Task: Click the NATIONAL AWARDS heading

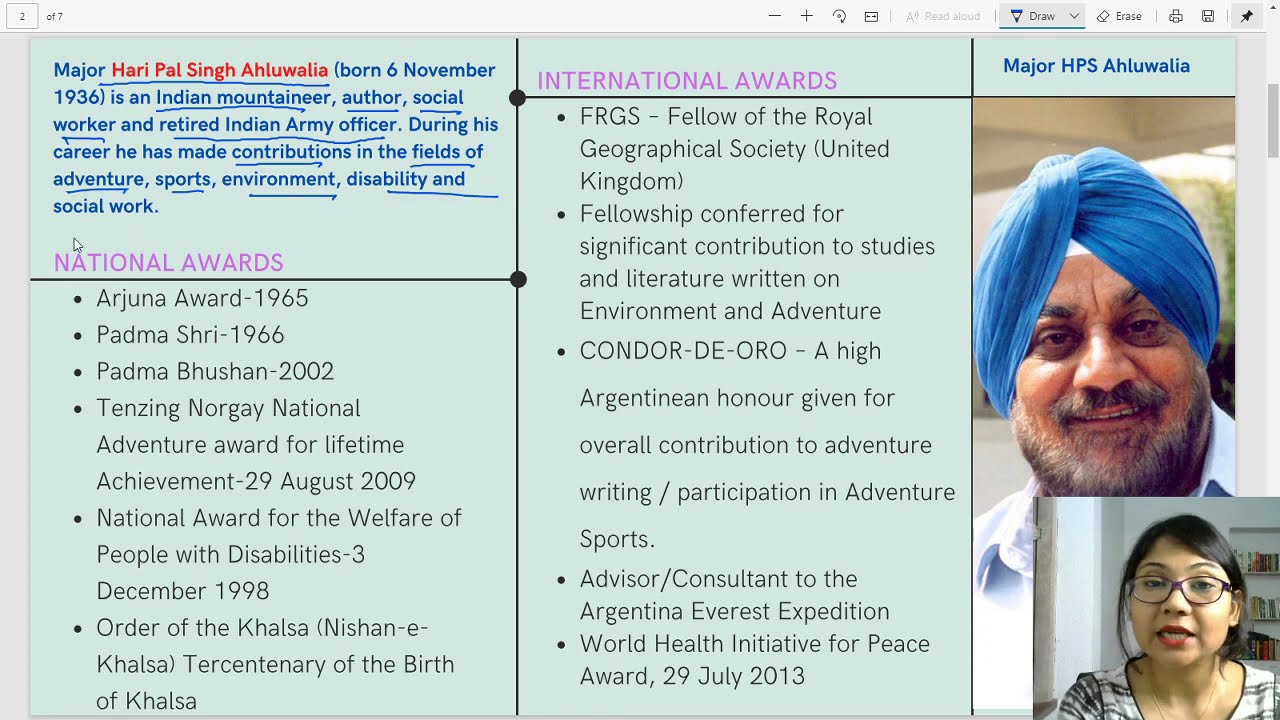Action: [x=168, y=263]
